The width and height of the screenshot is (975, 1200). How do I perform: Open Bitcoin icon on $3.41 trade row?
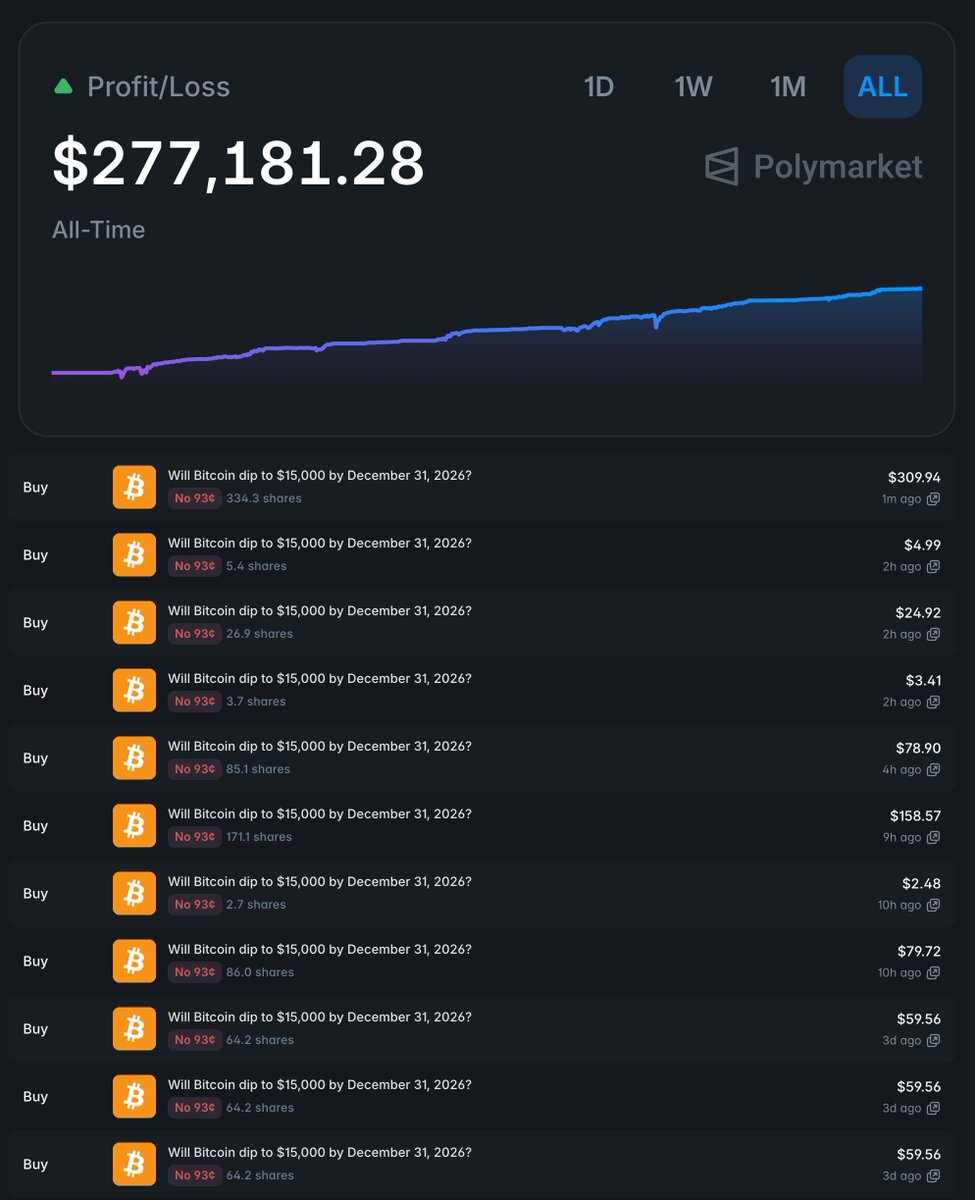[x=134, y=690]
